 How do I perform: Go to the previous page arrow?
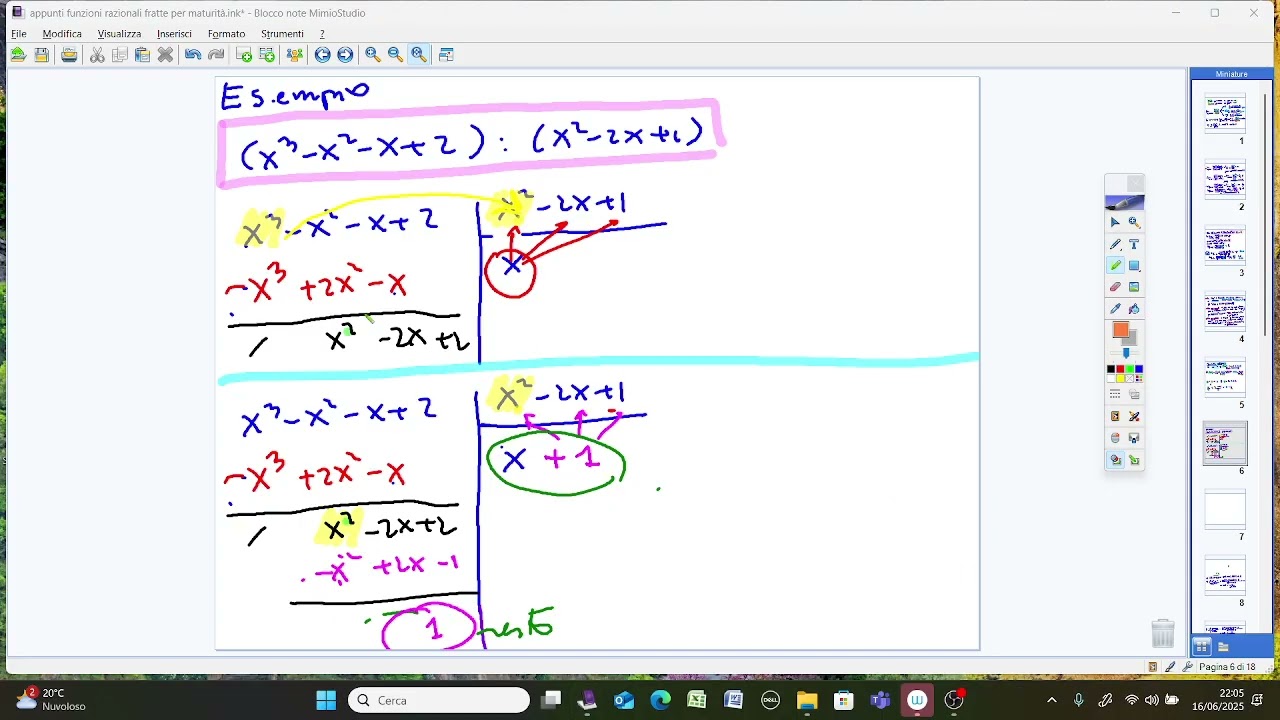pos(322,55)
